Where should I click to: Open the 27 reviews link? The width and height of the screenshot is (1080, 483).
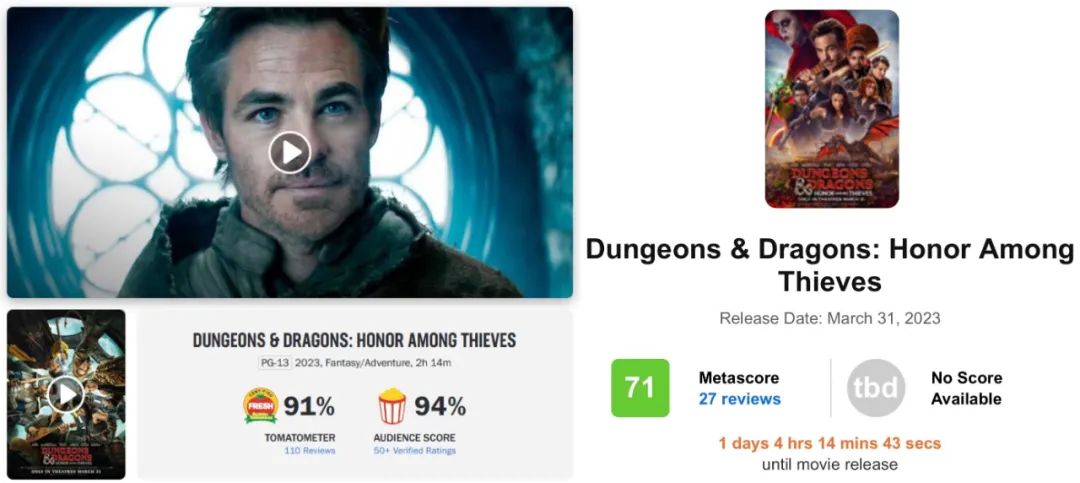[740, 399]
